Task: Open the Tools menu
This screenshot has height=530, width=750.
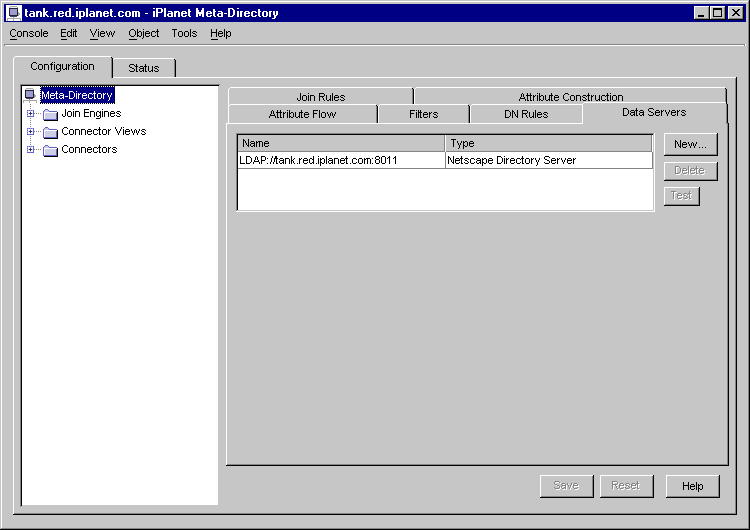Action: pyautogui.click(x=184, y=33)
